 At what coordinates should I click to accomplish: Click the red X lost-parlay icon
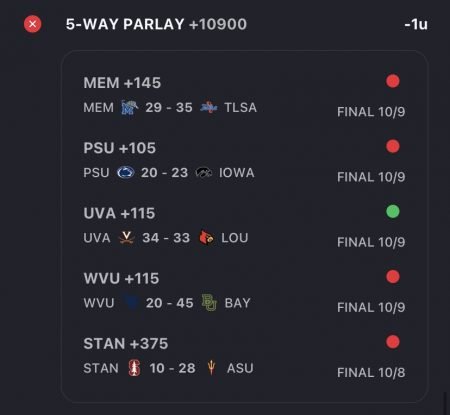(x=32, y=24)
